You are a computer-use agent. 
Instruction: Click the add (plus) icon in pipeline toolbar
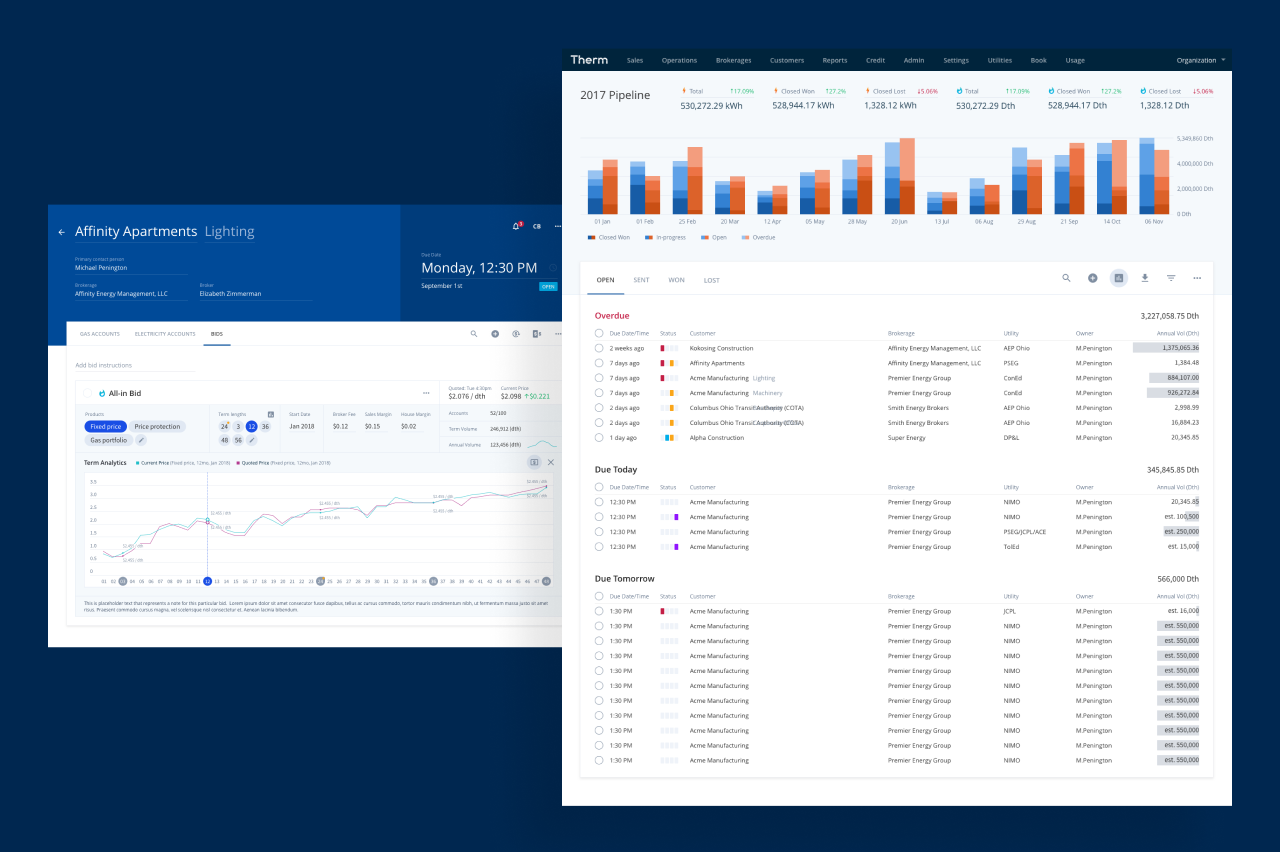(1092, 278)
